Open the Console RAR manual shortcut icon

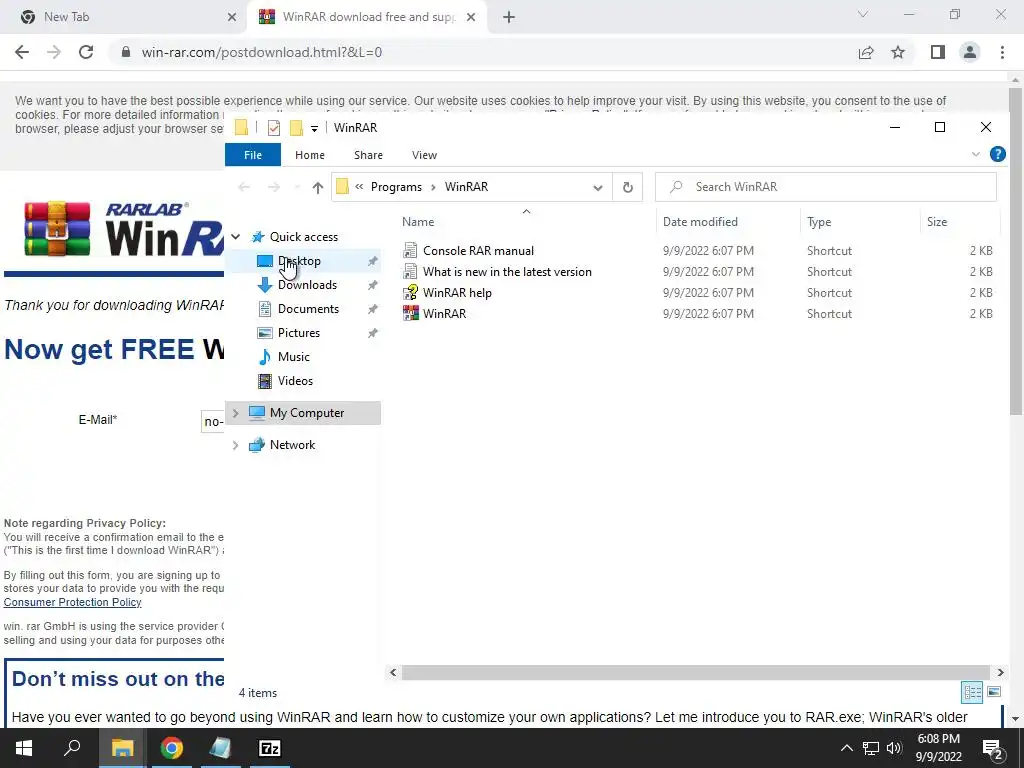pos(410,251)
